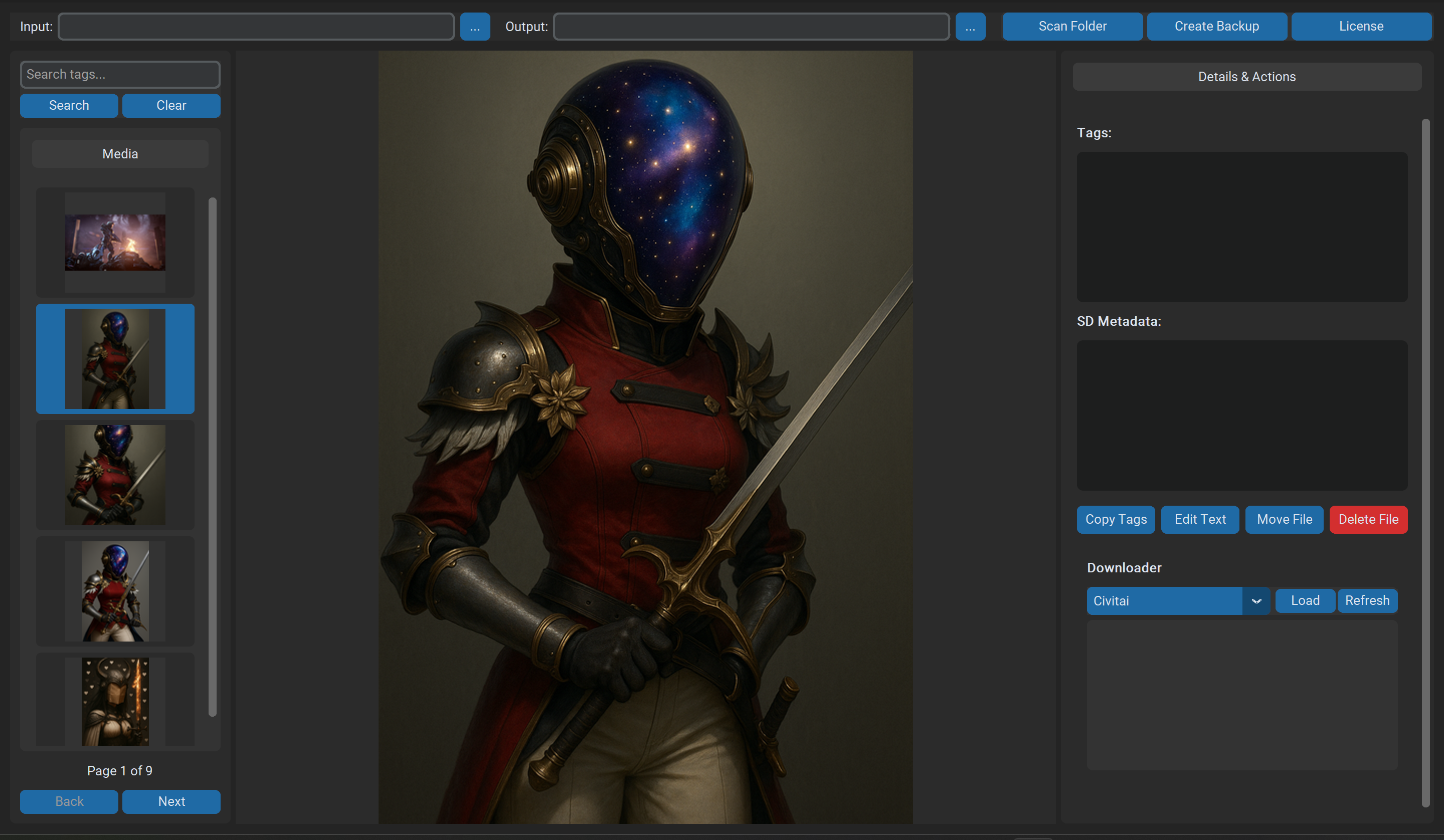Click Edit Text button

click(1199, 519)
